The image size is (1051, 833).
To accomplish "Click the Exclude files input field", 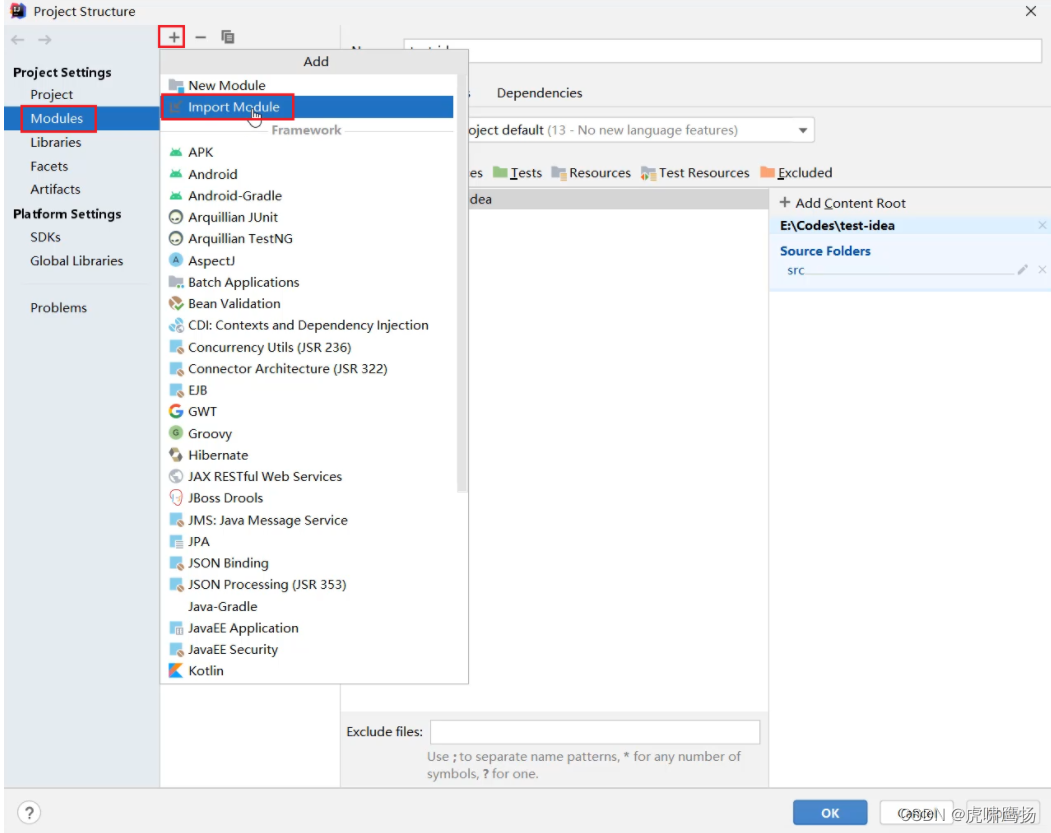I will 595,732.
